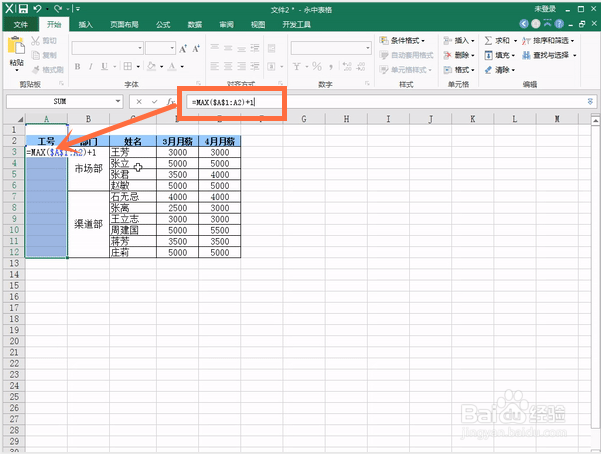Click Sort and Filter (排序和筛选)
The height and width of the screenshot is (454, 601).
pyautogui.click(x=548, y=40)
